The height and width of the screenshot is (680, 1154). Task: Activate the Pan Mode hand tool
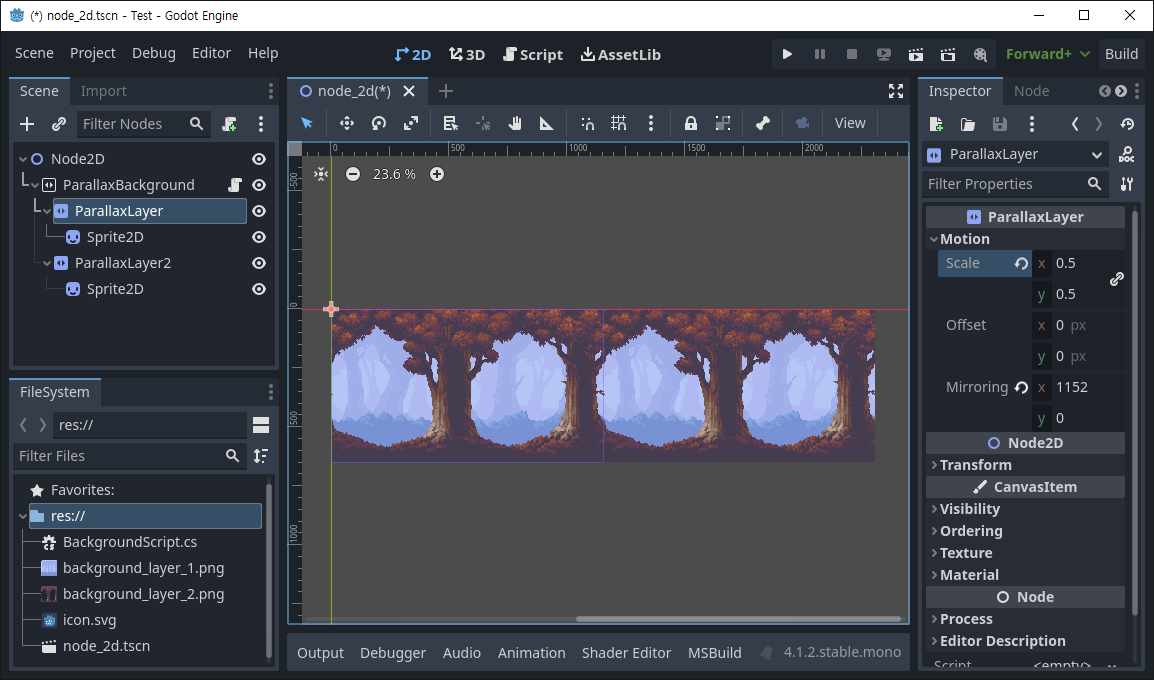tap(514, 123)
